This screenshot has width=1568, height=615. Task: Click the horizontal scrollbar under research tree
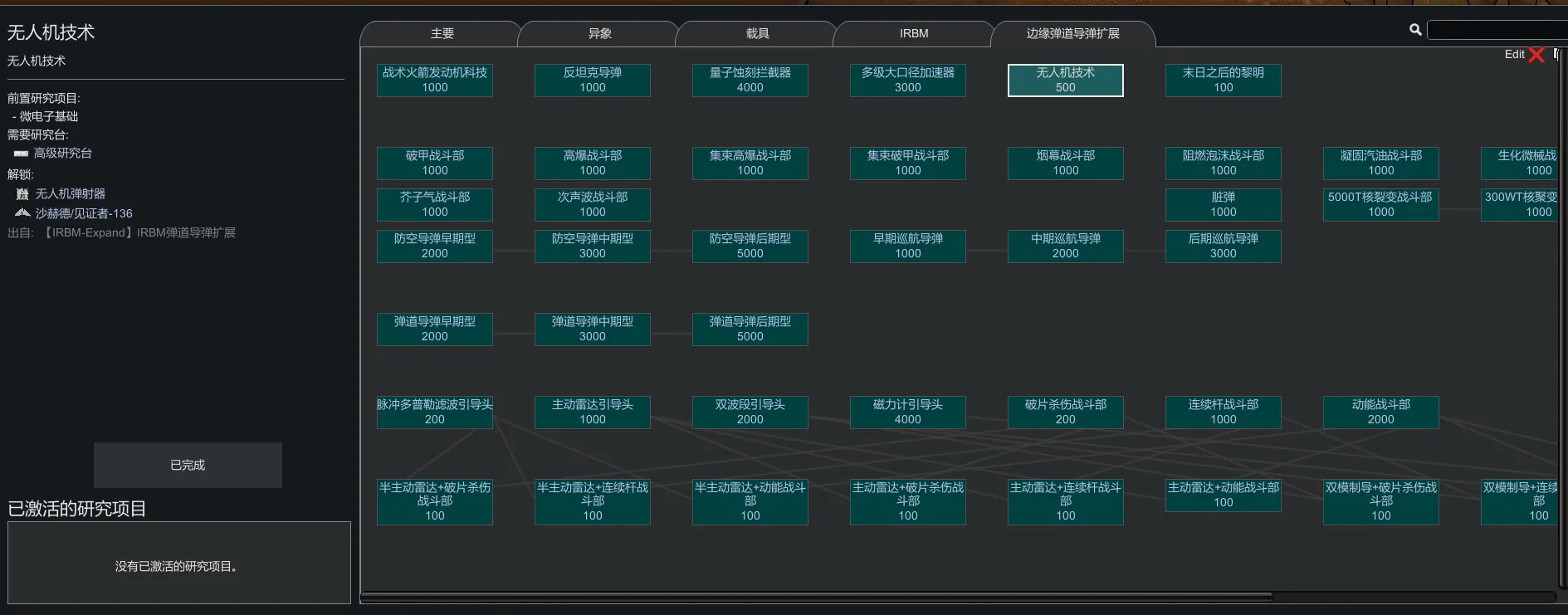pyautogui.click(x=816, y=597)
